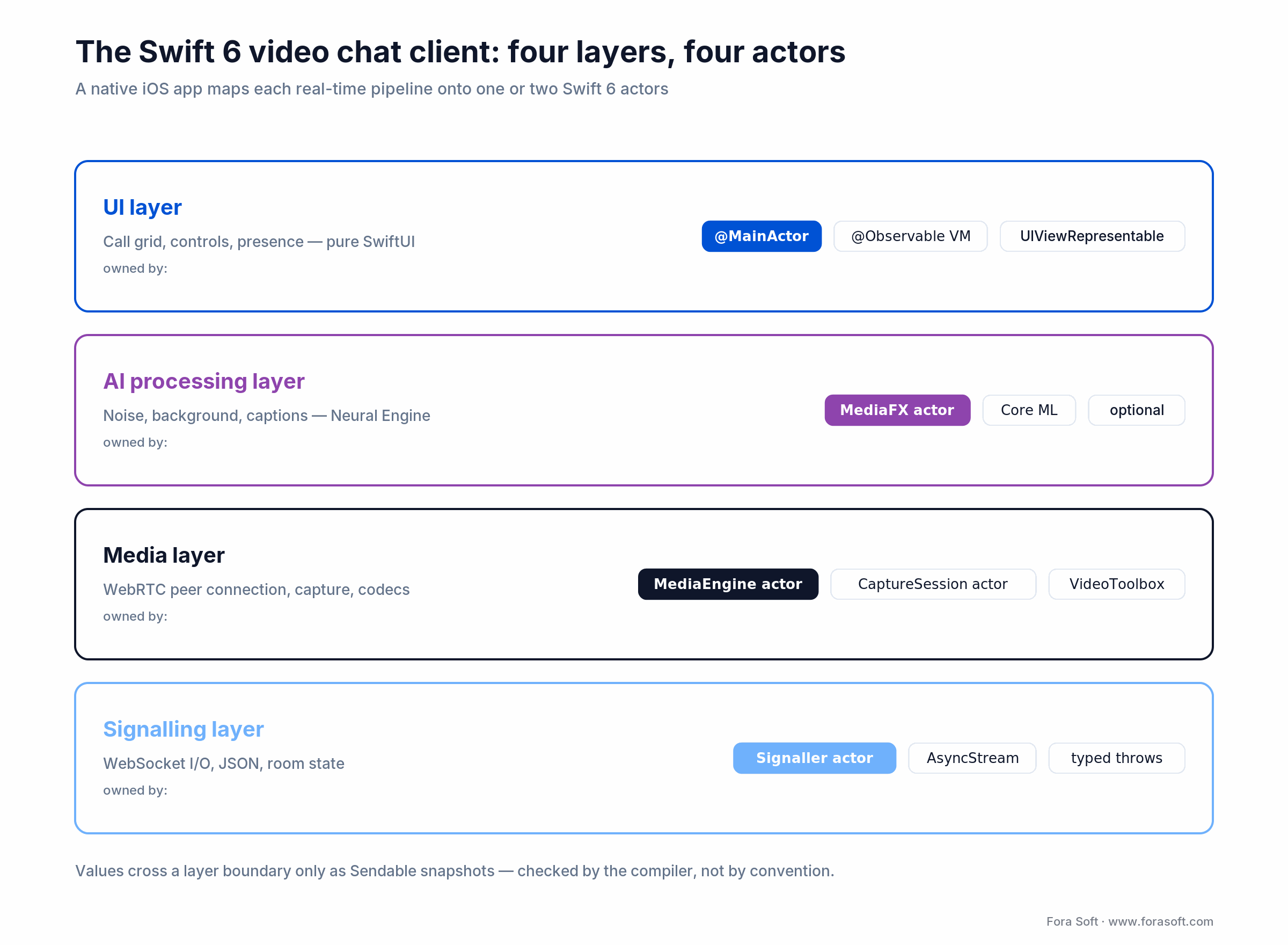Click 'owned by:' in the UI layer card
Screen dimensions: 1288x945
135,268
